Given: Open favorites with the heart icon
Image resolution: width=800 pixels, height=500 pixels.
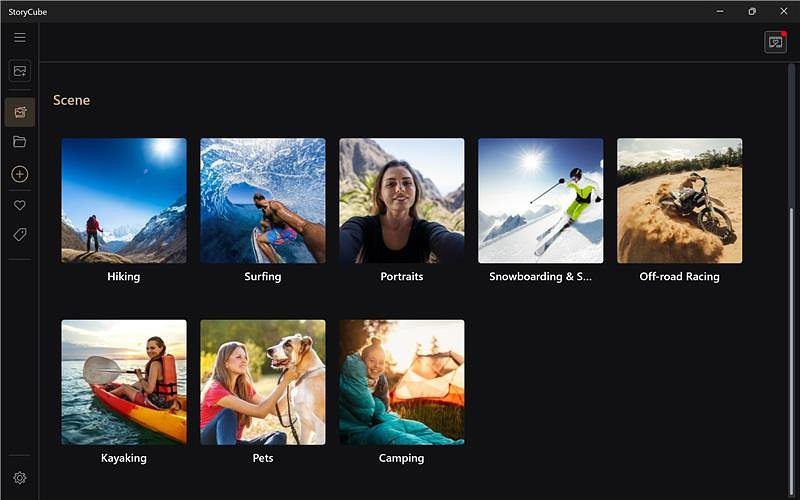Looking at the screenshot, I should [x=20, y=205].
